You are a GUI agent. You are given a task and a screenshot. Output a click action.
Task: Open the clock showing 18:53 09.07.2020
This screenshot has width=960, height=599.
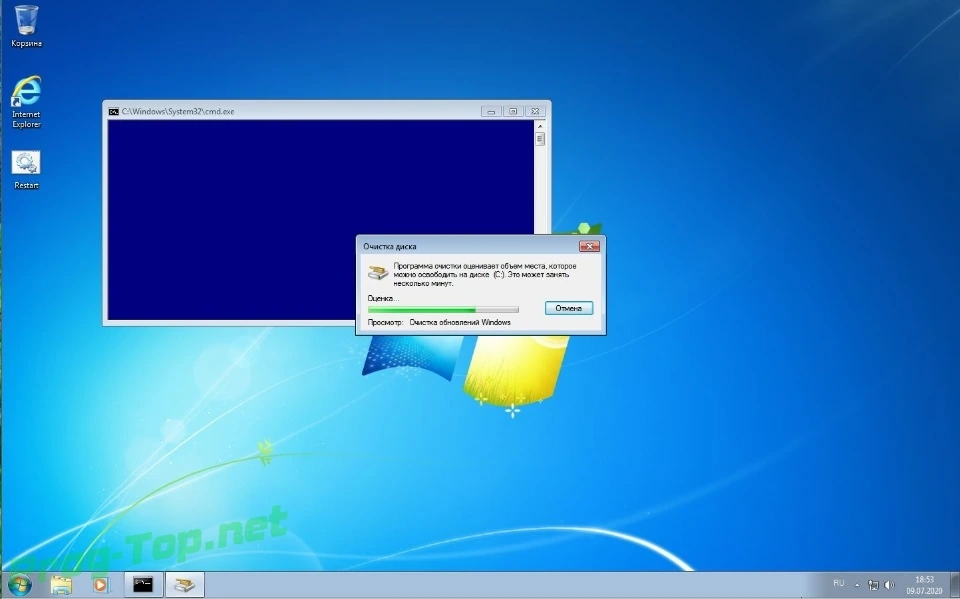coord(924,585)
